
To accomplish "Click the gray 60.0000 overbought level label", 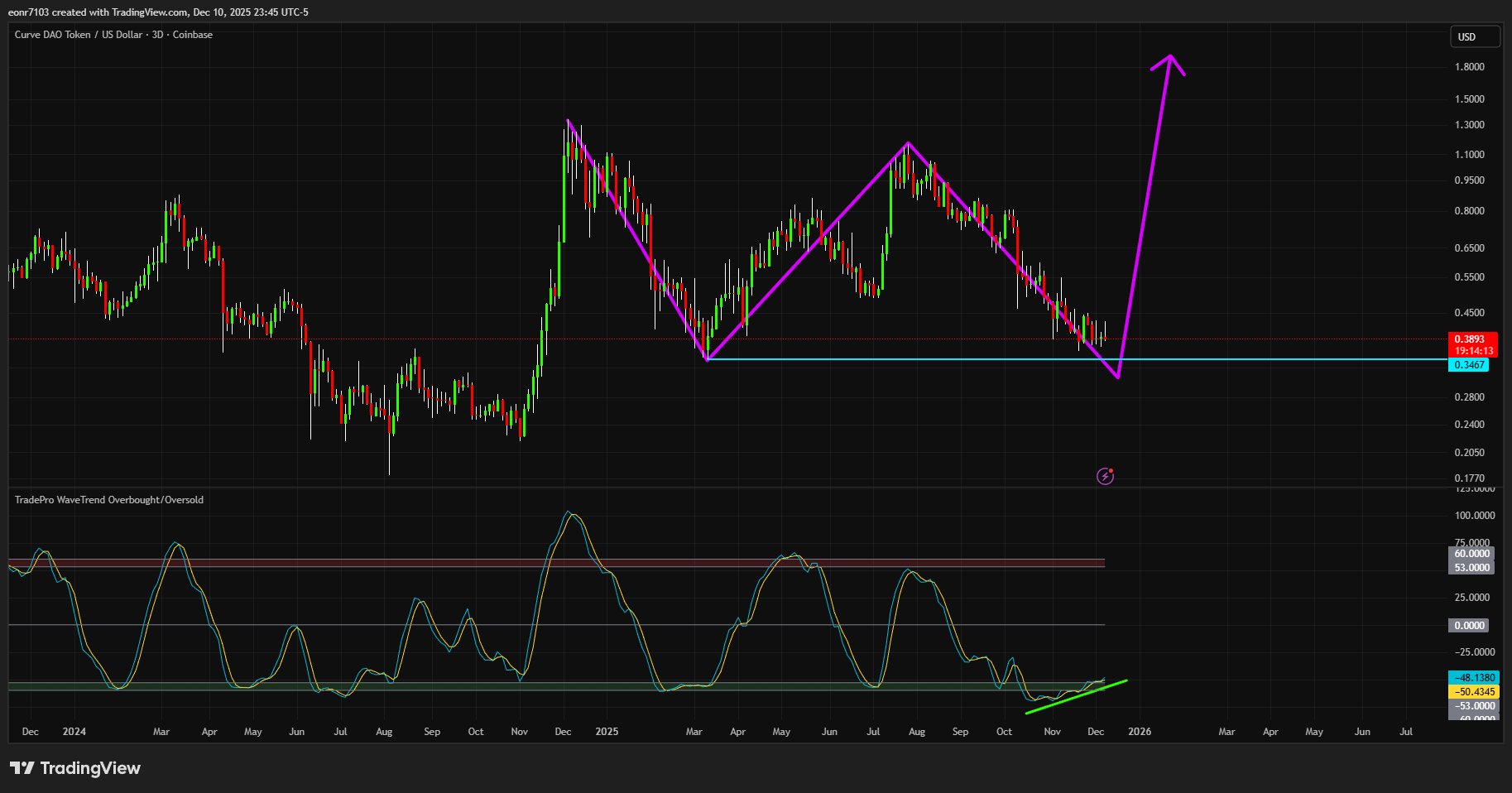I will click(x=1471, y=554).
